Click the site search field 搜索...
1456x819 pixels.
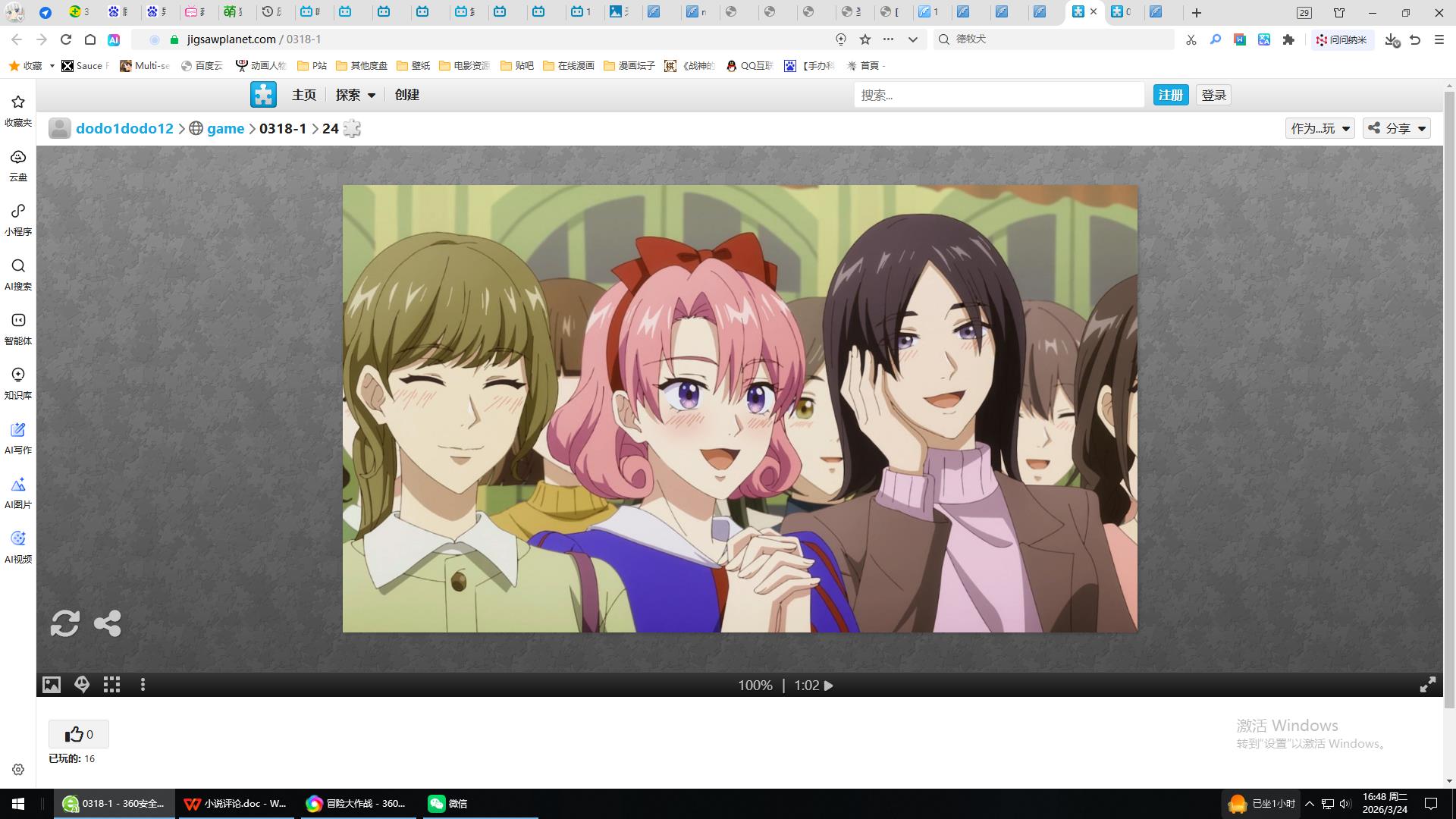pyautogui.click(x=998, y=95)
